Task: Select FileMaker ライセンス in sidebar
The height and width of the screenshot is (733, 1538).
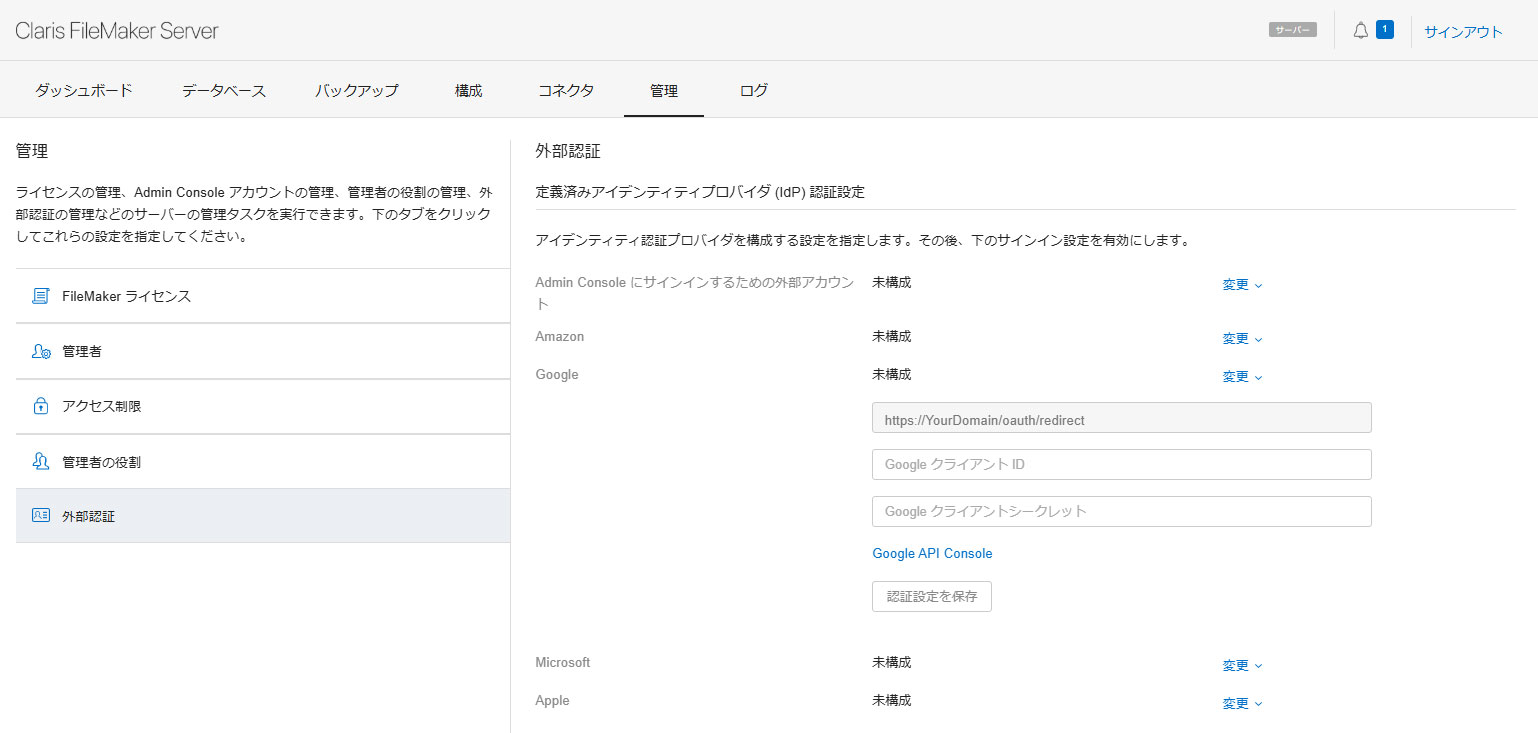Action: pyautogui.click(x=263, y=296)
